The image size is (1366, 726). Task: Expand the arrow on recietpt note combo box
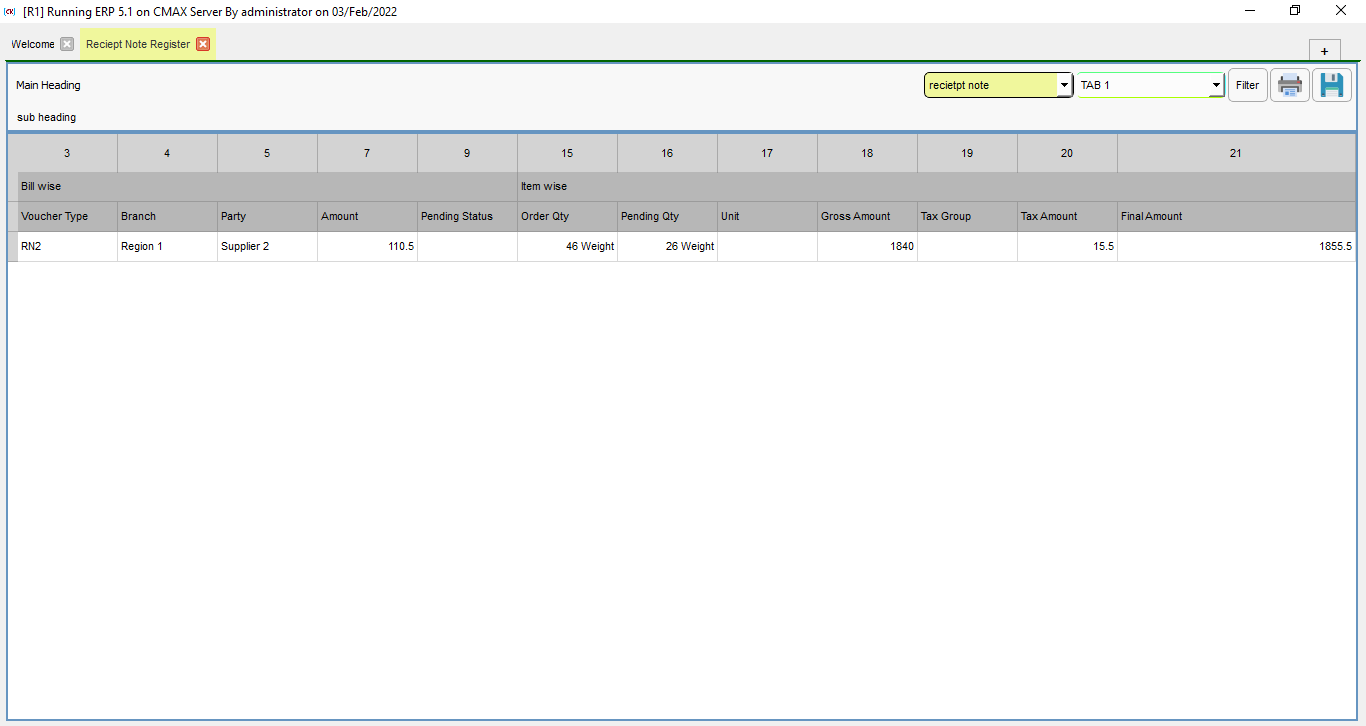pos(1063,85)
